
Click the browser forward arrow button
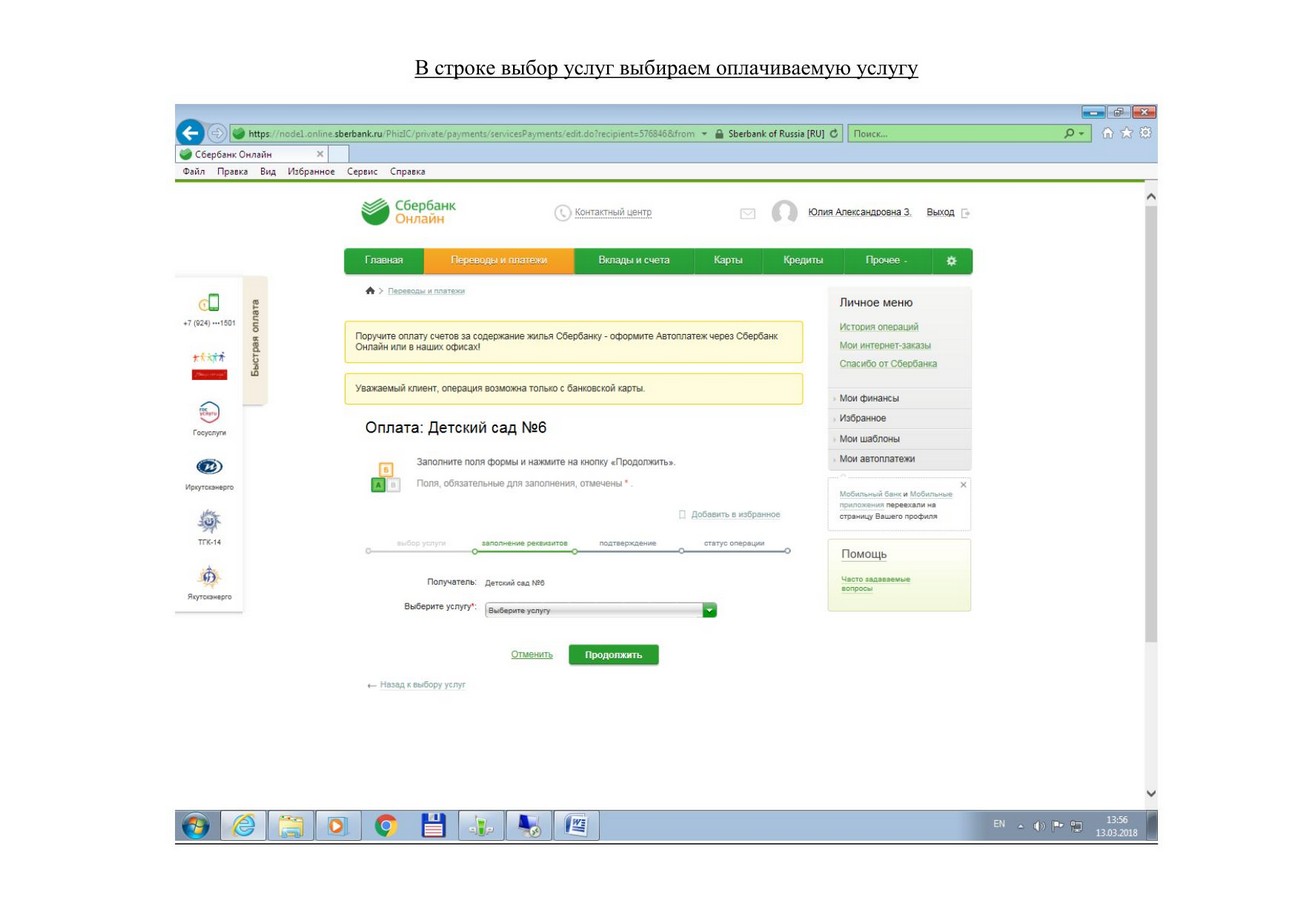pyautogui.click(x=217, y=134)
